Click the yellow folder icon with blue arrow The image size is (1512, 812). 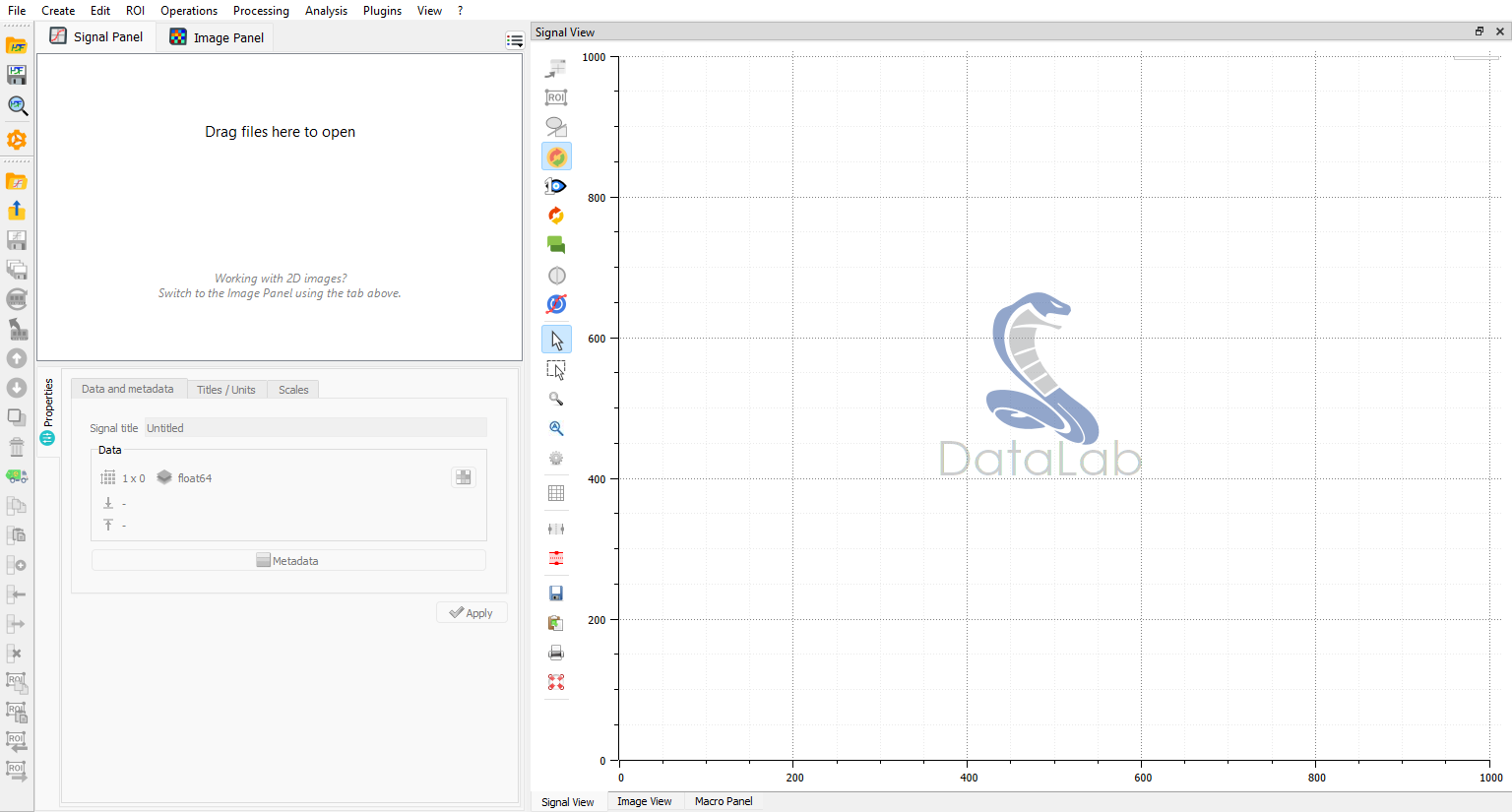[17, 211]
